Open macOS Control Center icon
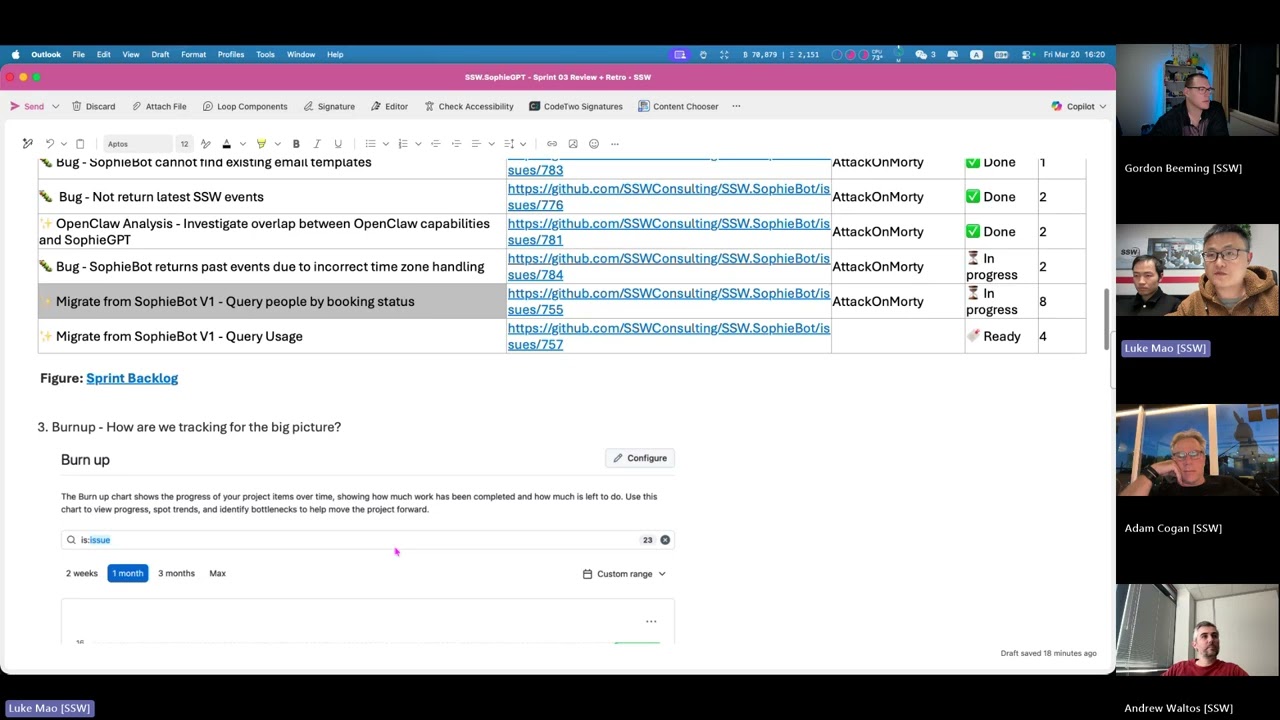Viewport: 1280px width, 720px height. pos(1024,55)
